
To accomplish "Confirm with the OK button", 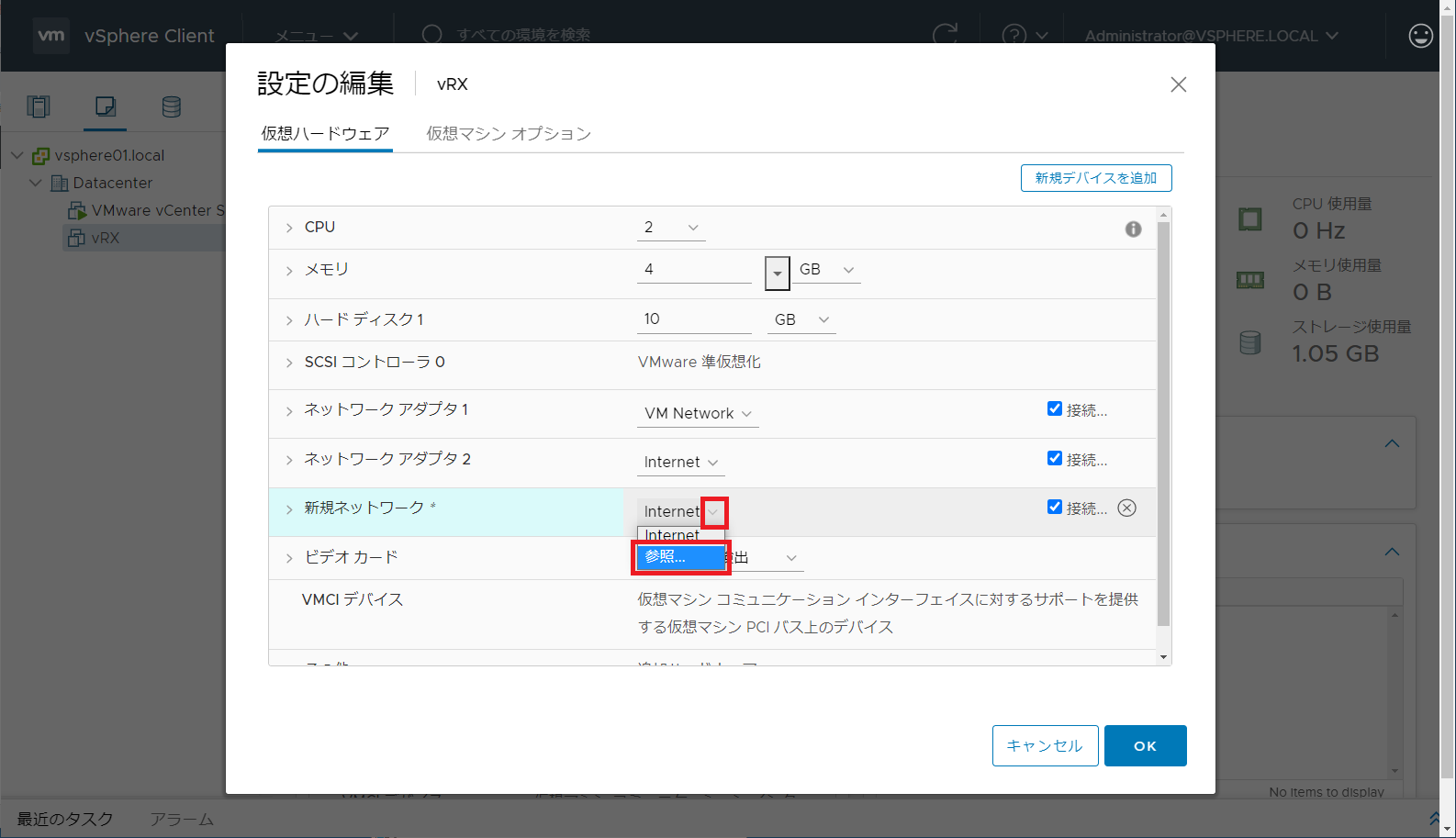I will coord(1145,745).
